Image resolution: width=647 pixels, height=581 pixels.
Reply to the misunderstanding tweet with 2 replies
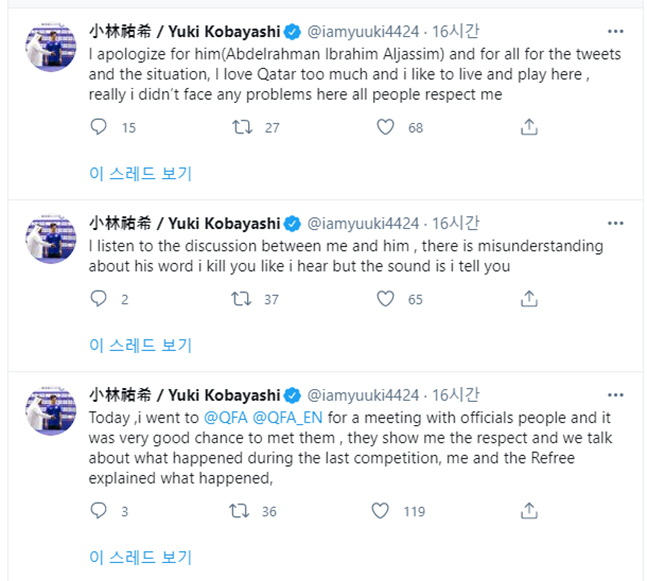[x=98, y=298]
